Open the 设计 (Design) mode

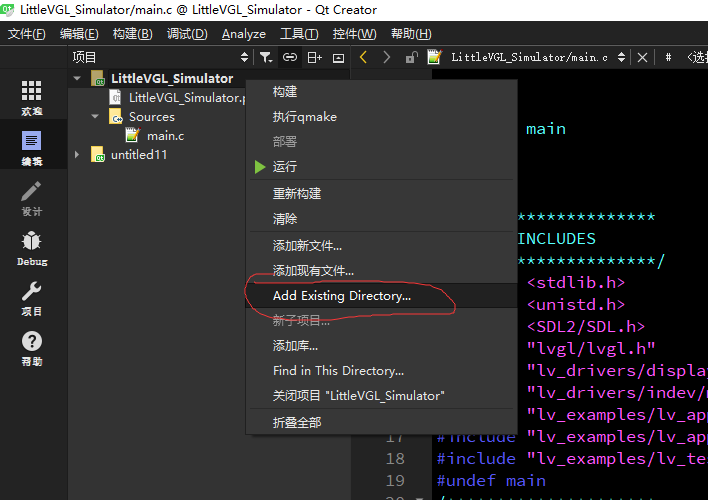[32, 198]
